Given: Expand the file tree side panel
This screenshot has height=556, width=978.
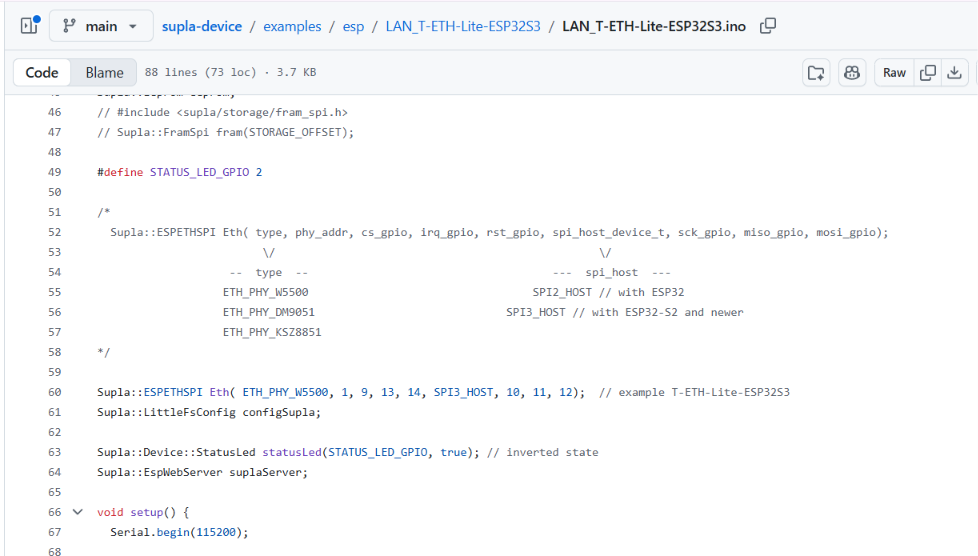Looking at the screenshot, I should (x=30, y=26).
